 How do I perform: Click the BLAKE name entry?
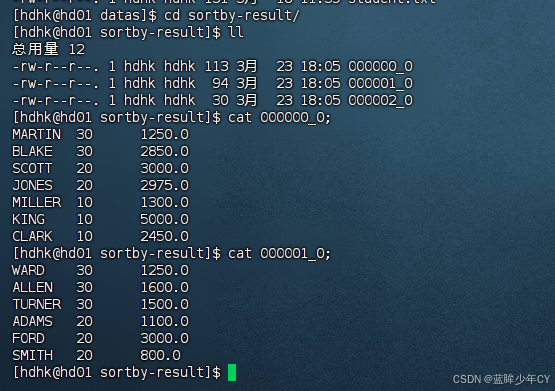pyautogui.click(x=32, y=151)
